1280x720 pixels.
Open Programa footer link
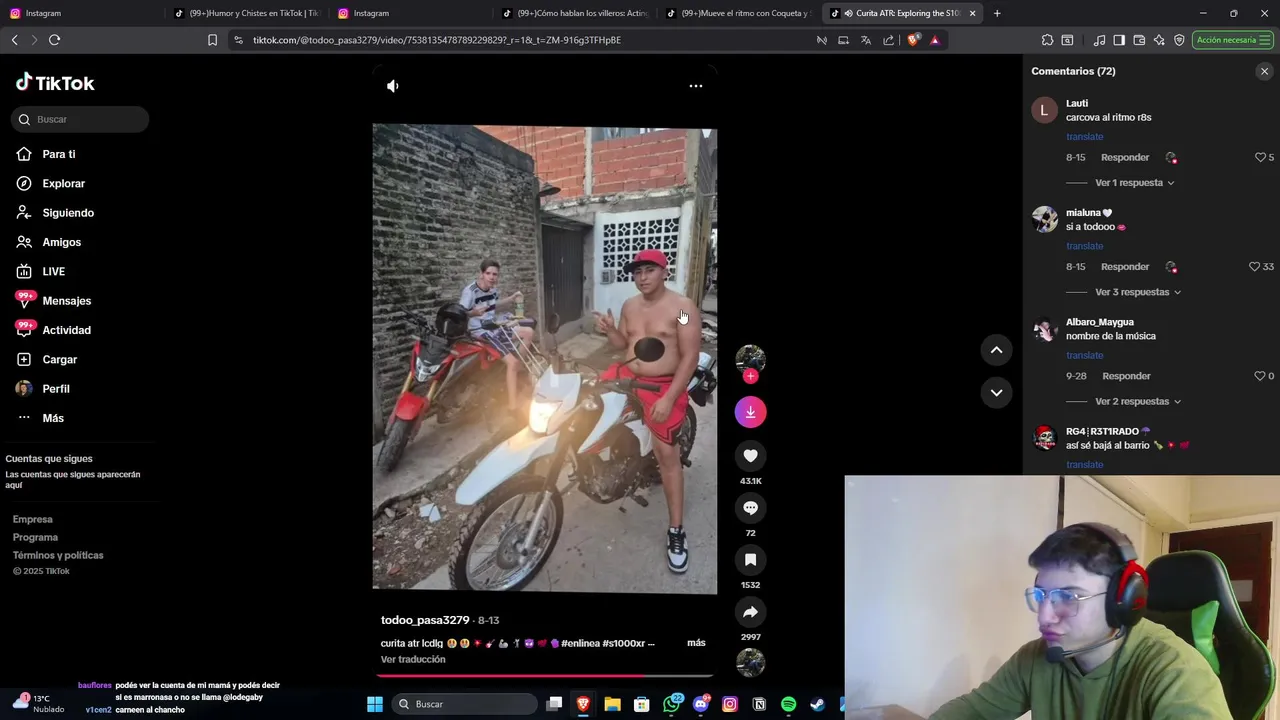coord(35,537)
